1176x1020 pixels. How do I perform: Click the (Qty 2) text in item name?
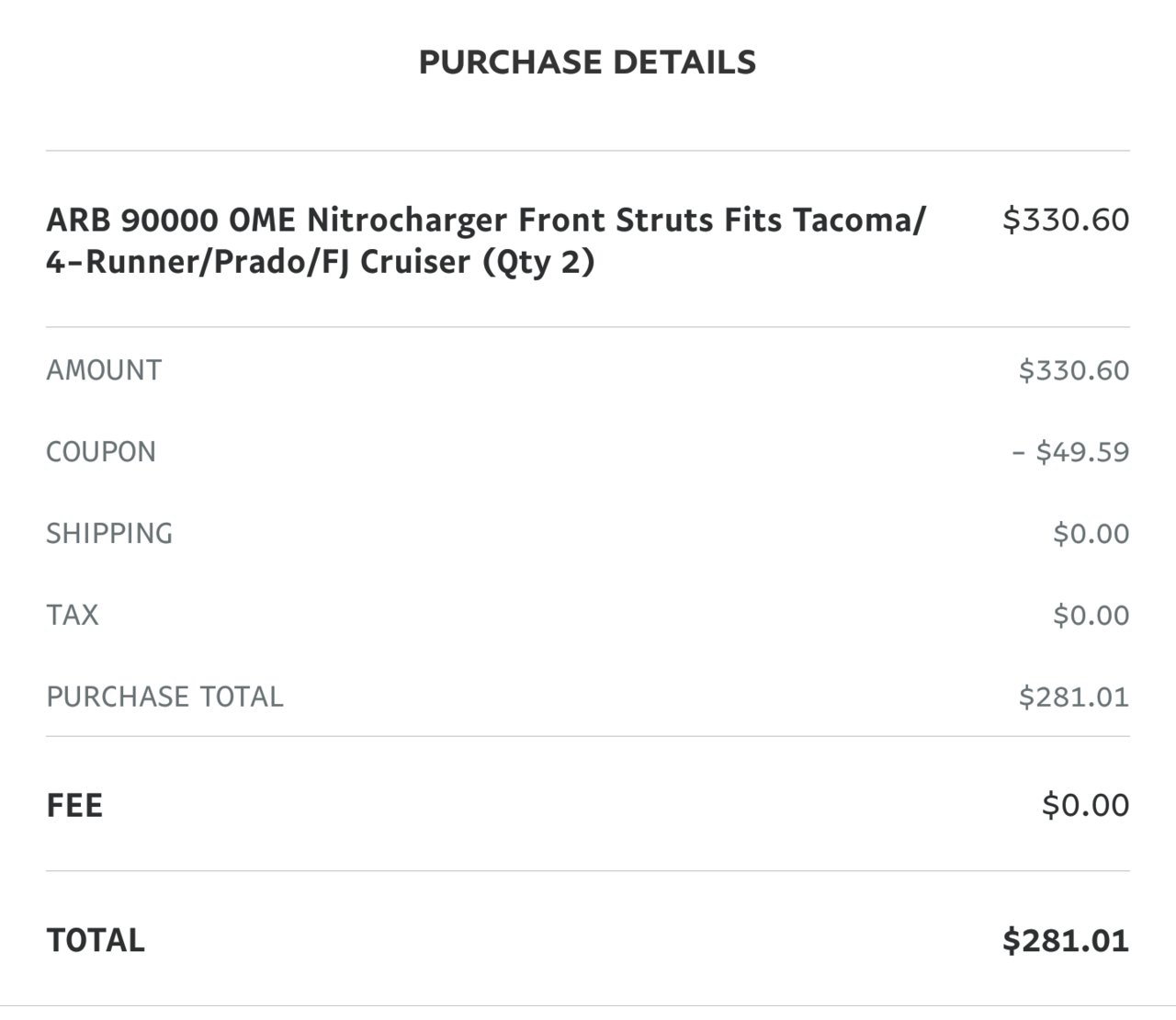537,263
